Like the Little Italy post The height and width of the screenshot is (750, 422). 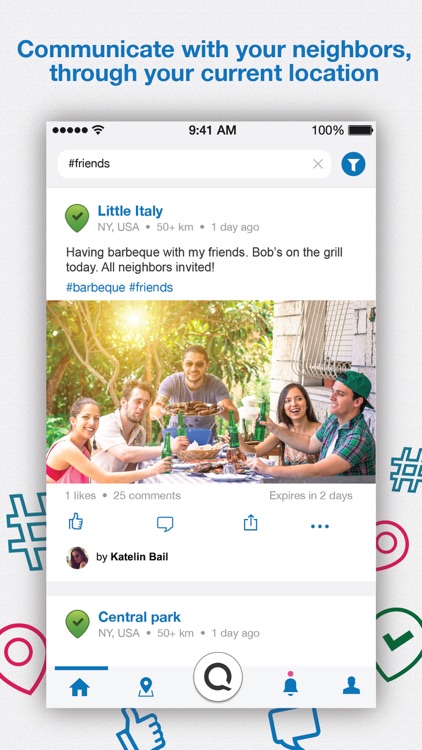point(76,522)
